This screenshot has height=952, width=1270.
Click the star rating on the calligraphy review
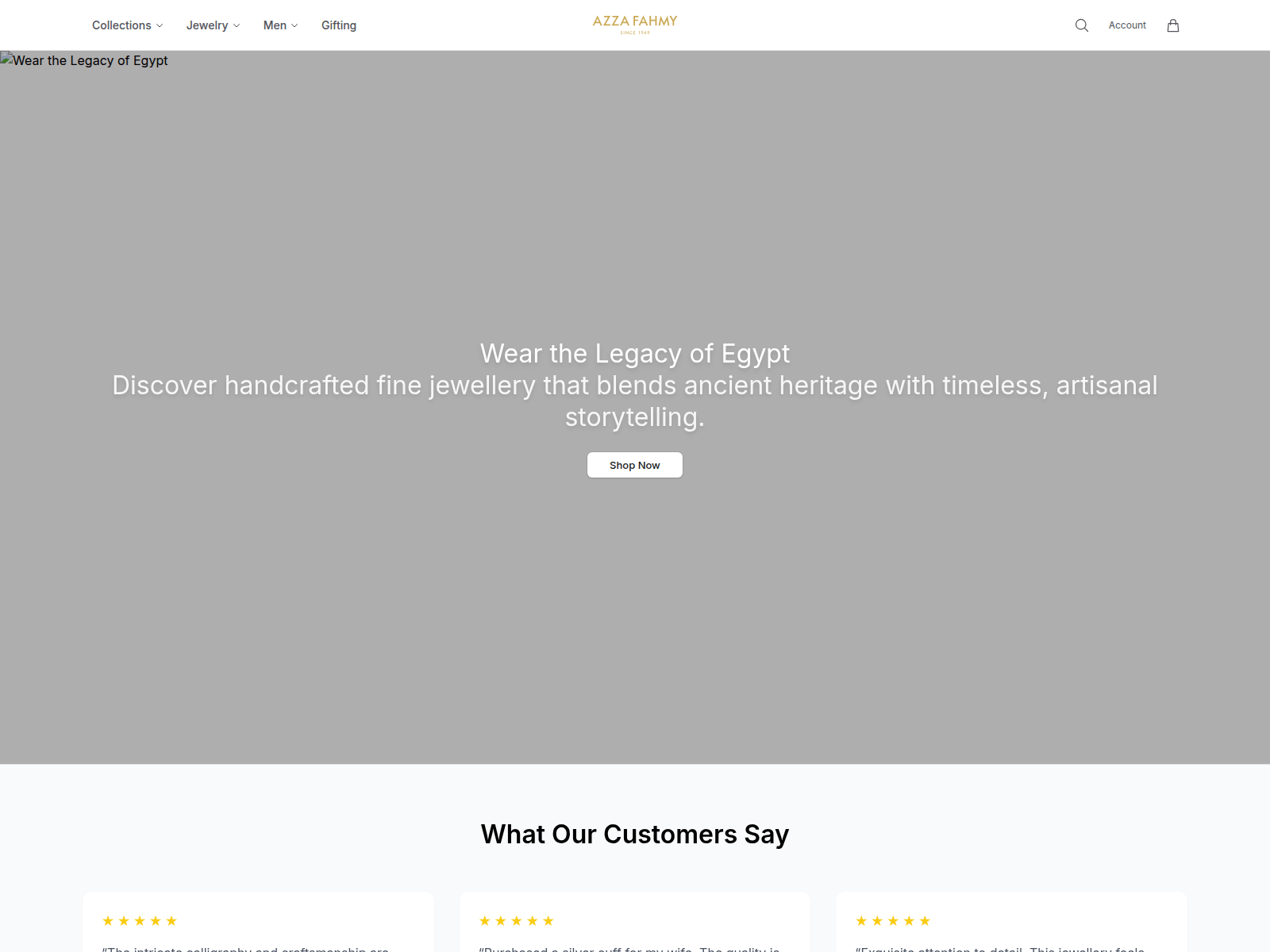click(x=140, y=920)
